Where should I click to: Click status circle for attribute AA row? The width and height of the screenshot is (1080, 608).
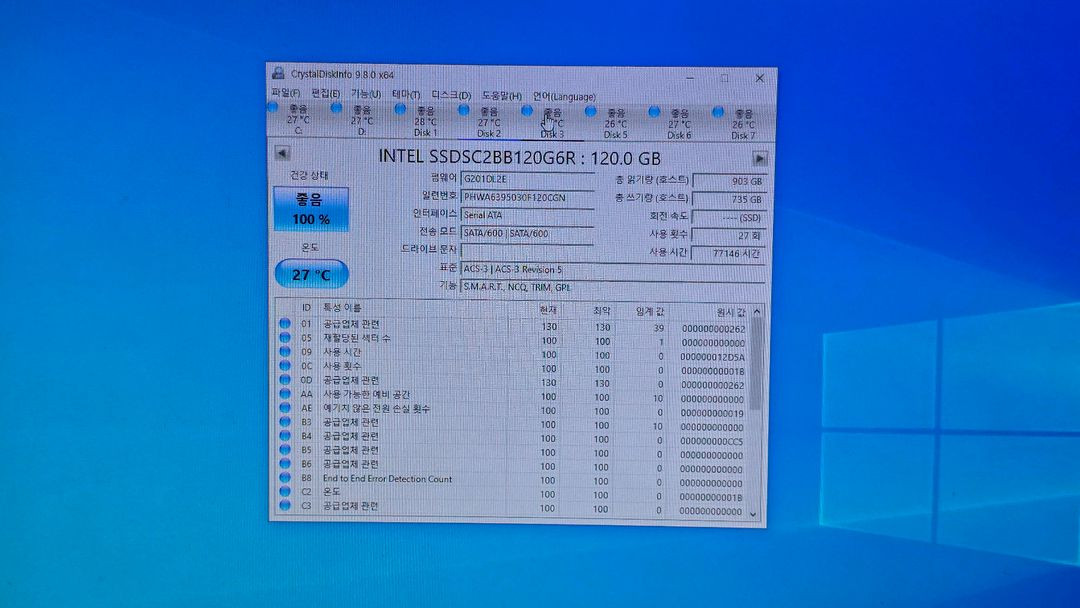(284, 394)
